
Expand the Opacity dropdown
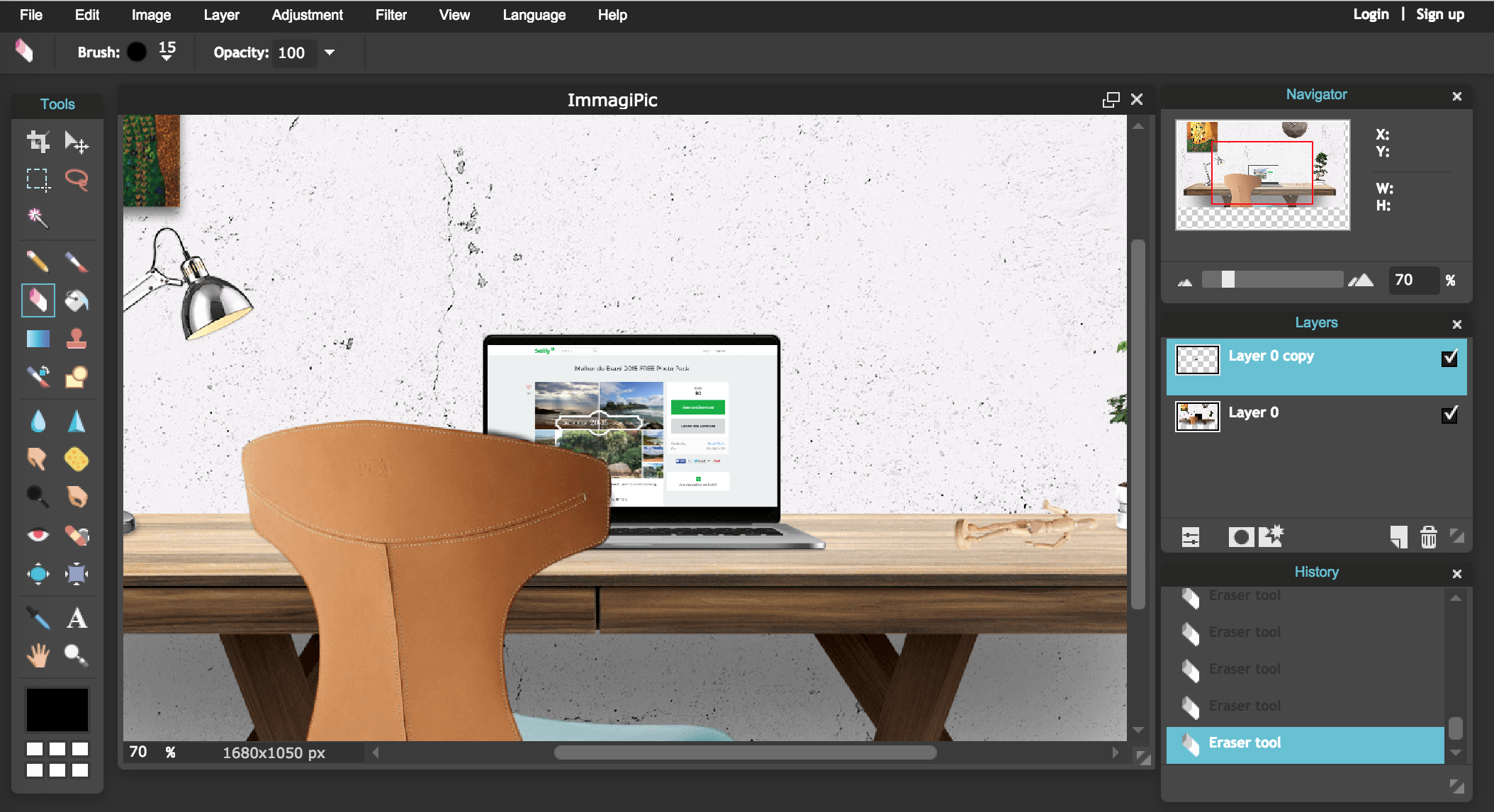coord(330,52)
